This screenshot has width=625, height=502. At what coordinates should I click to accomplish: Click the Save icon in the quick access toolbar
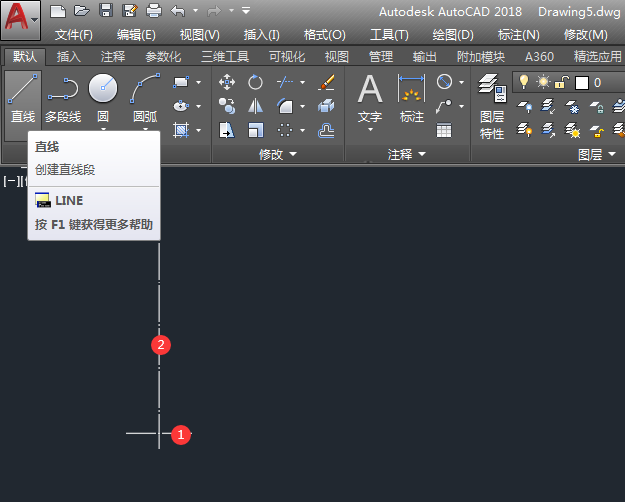[106, 11]
